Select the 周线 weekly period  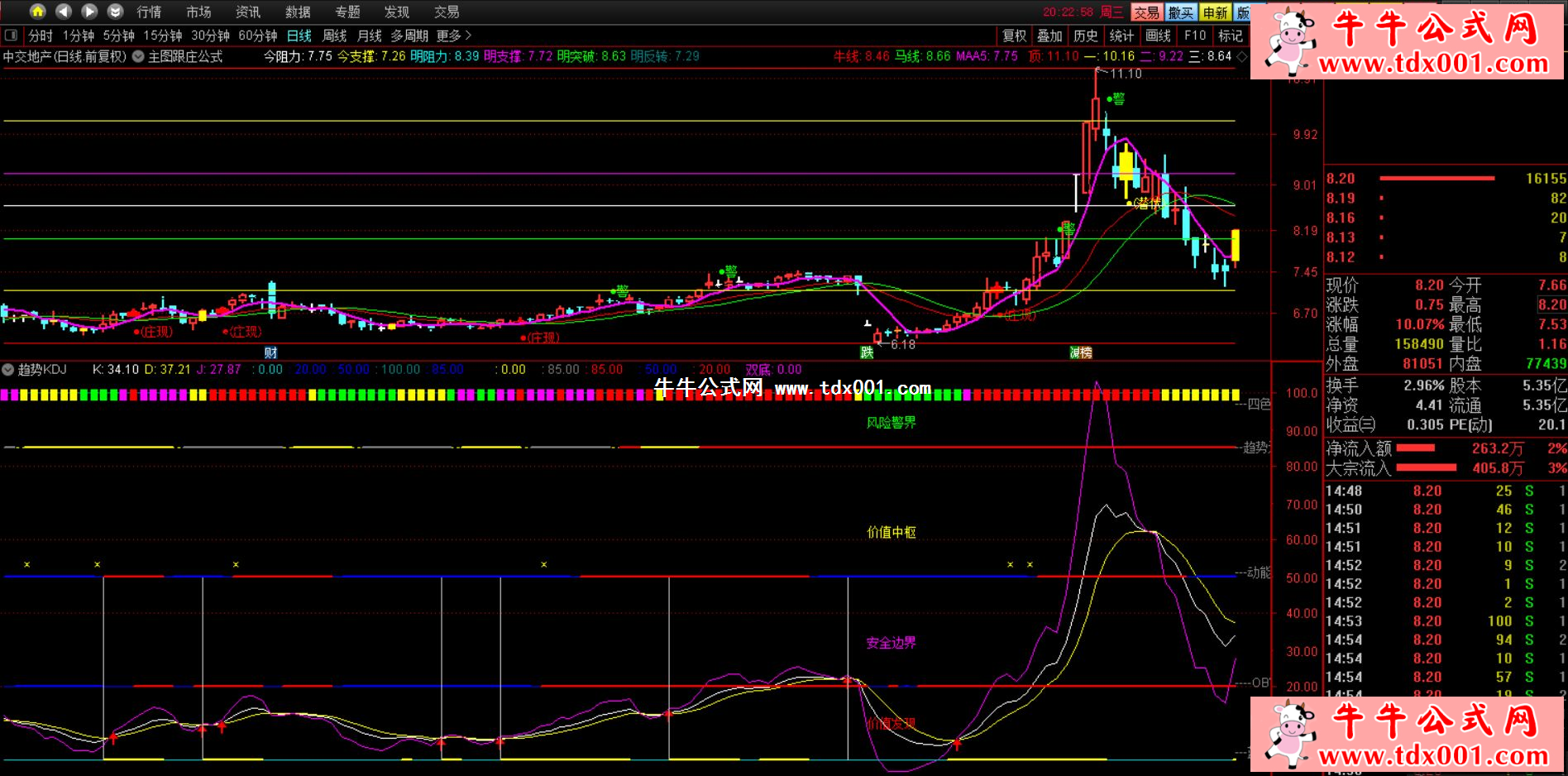click(x=335, y=36)
